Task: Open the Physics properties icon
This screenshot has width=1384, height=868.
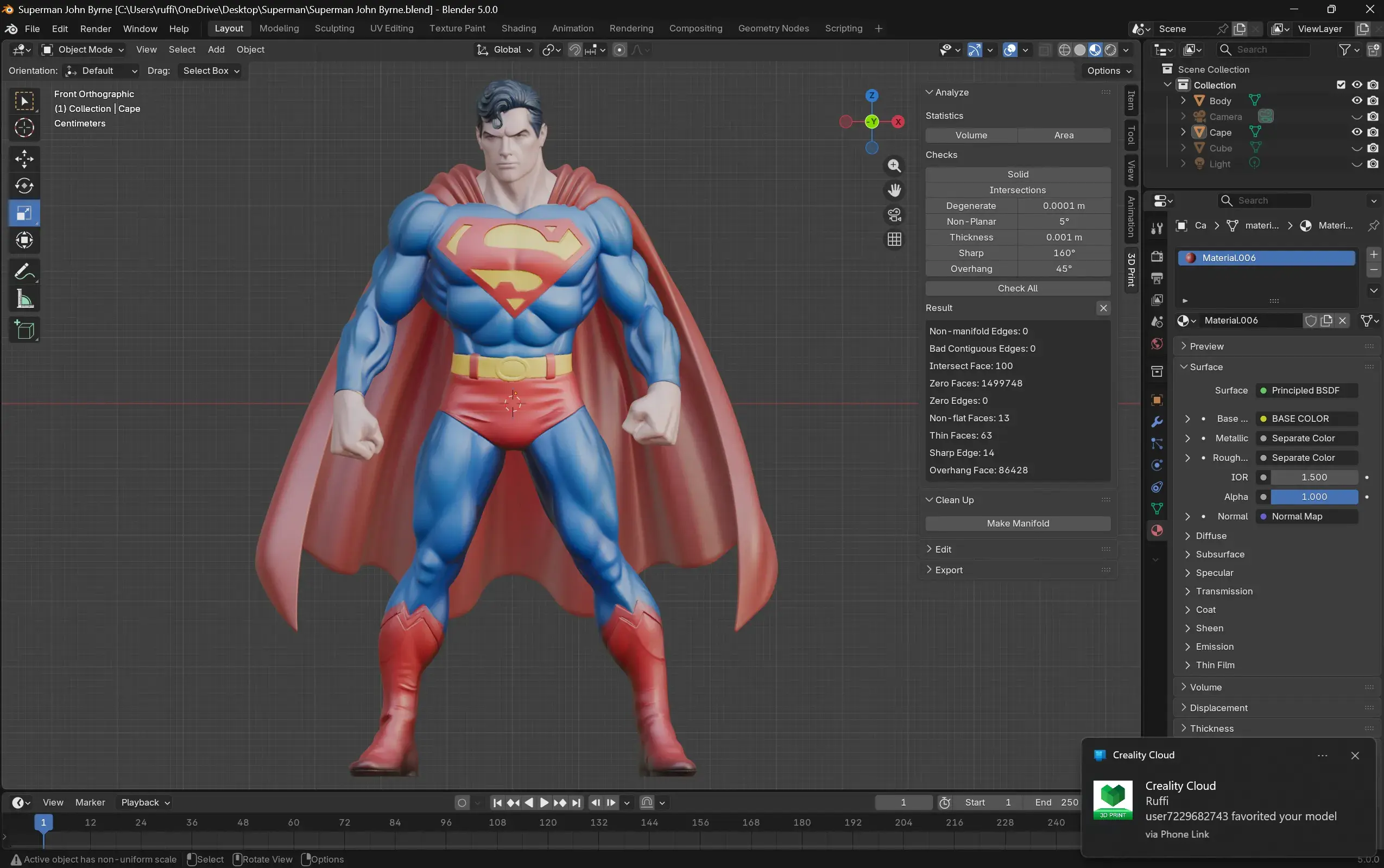Action: (x=1157, y=466)
